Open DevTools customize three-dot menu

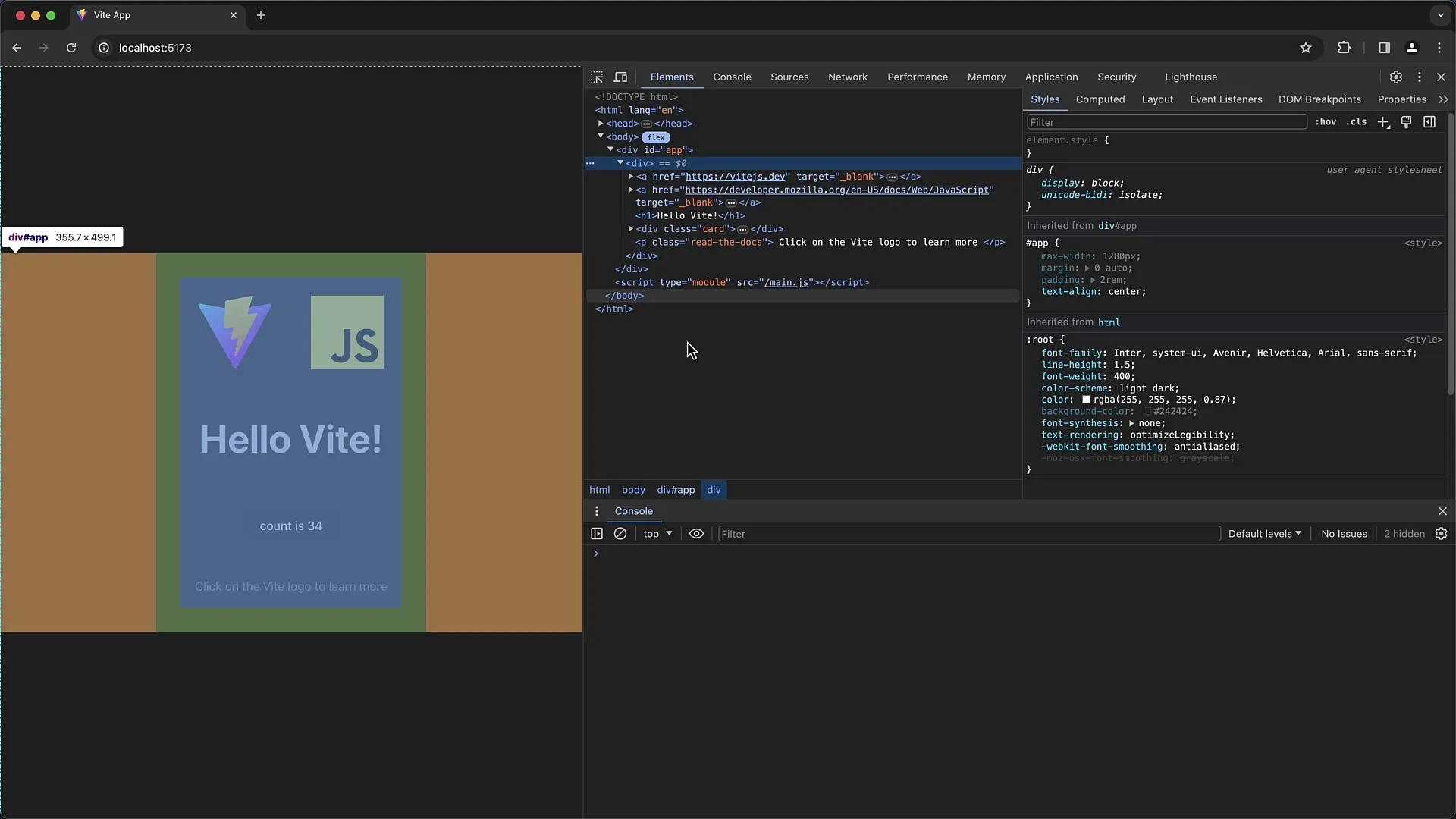pos(1420,77)
